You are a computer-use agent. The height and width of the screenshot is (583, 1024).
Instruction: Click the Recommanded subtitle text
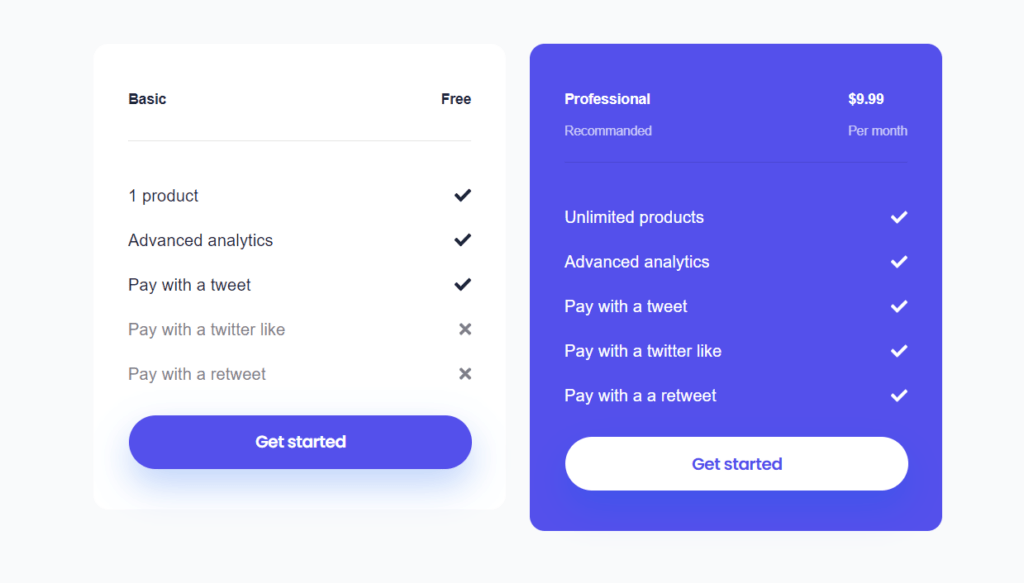point(608,131)
